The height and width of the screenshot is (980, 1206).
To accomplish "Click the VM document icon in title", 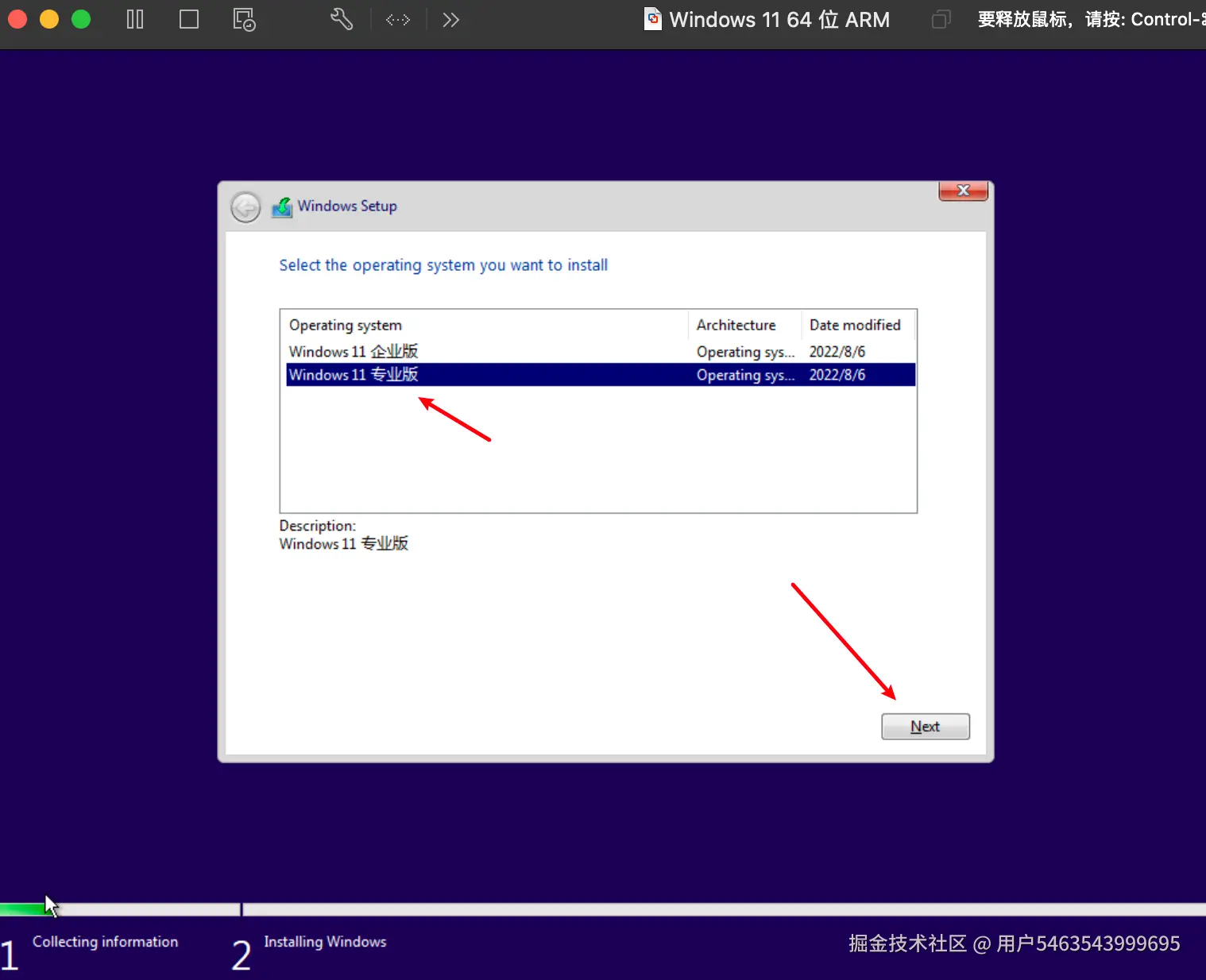I will click(x=653, y=19).
